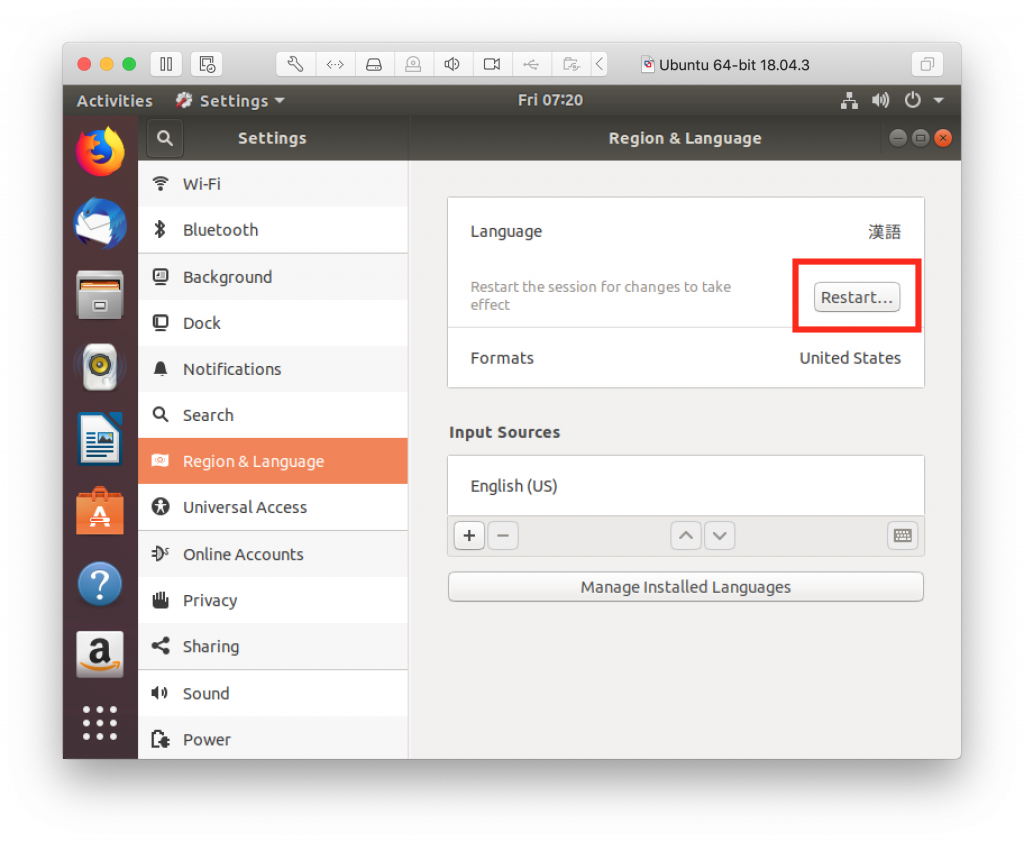This screenshot has width=1024, height=842.
Task: Click the Restart... button
Action: coord(856,297)
